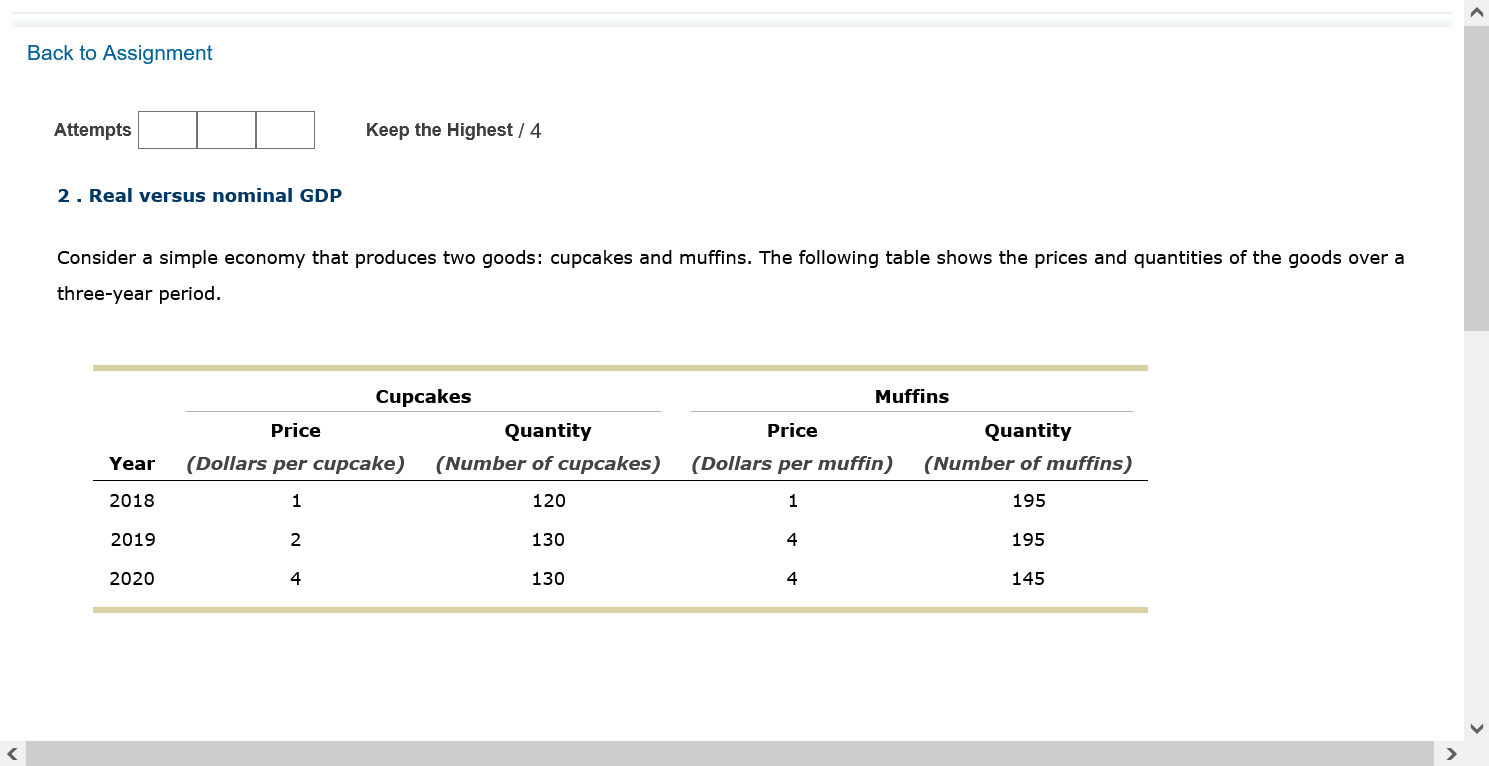Image resolution: width=1489 pixels, height=766 pixels.
Task: Click the horizontal scrollbar thumb
Action: [x=729, y=753]
